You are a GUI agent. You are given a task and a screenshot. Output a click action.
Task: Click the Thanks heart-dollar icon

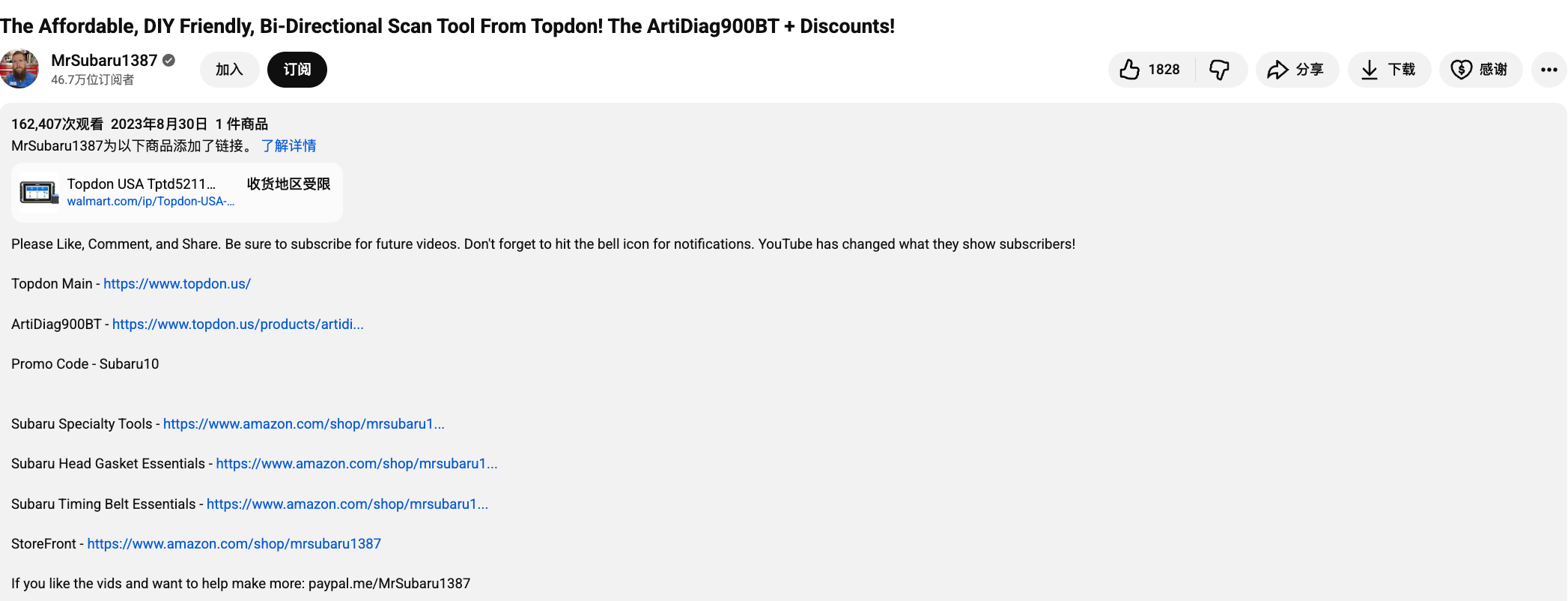(x=1461, y=70)
